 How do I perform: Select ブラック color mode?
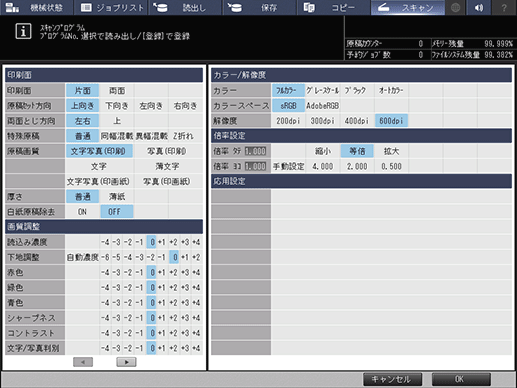tap(357, 90)
